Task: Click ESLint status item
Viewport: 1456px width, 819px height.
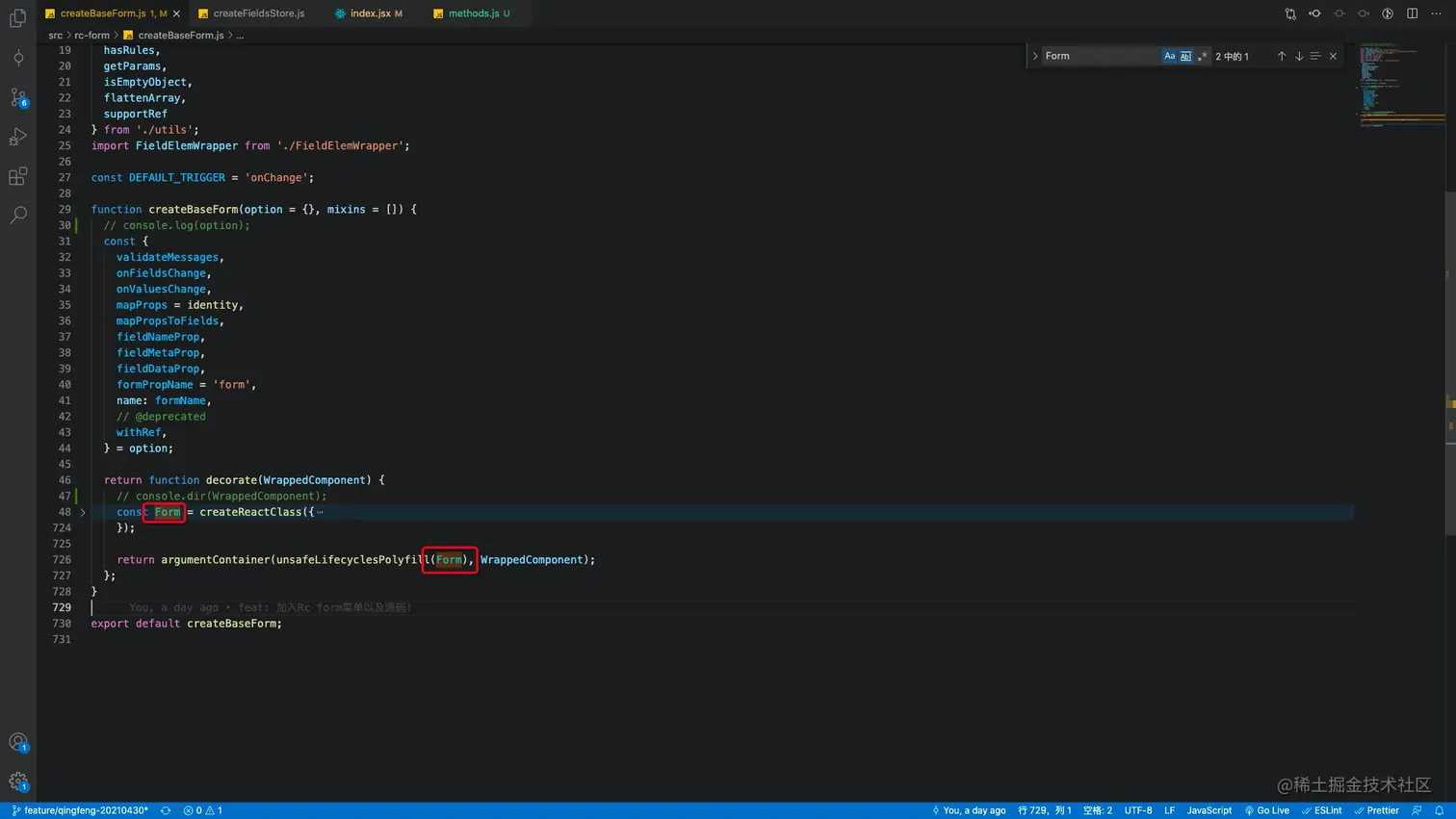Action: [1321, 810]
